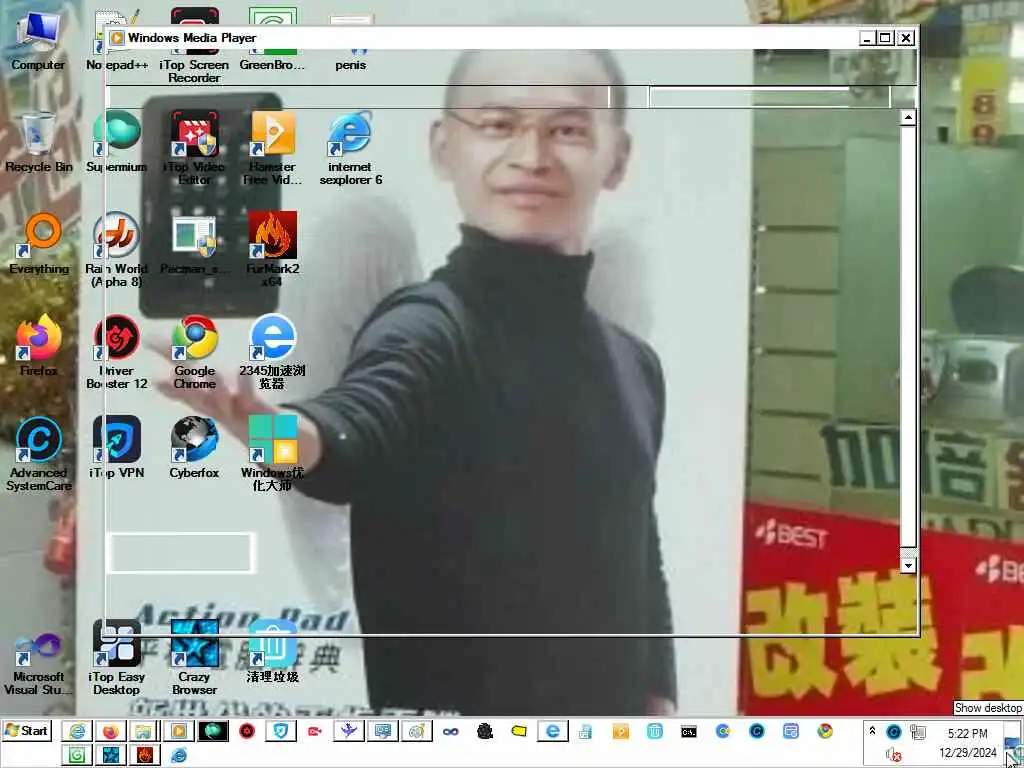The width and height of the screenshot is (1024, 768).
Task: Select 2345加速浏览器 desktop shortcut
Action: 272,353
